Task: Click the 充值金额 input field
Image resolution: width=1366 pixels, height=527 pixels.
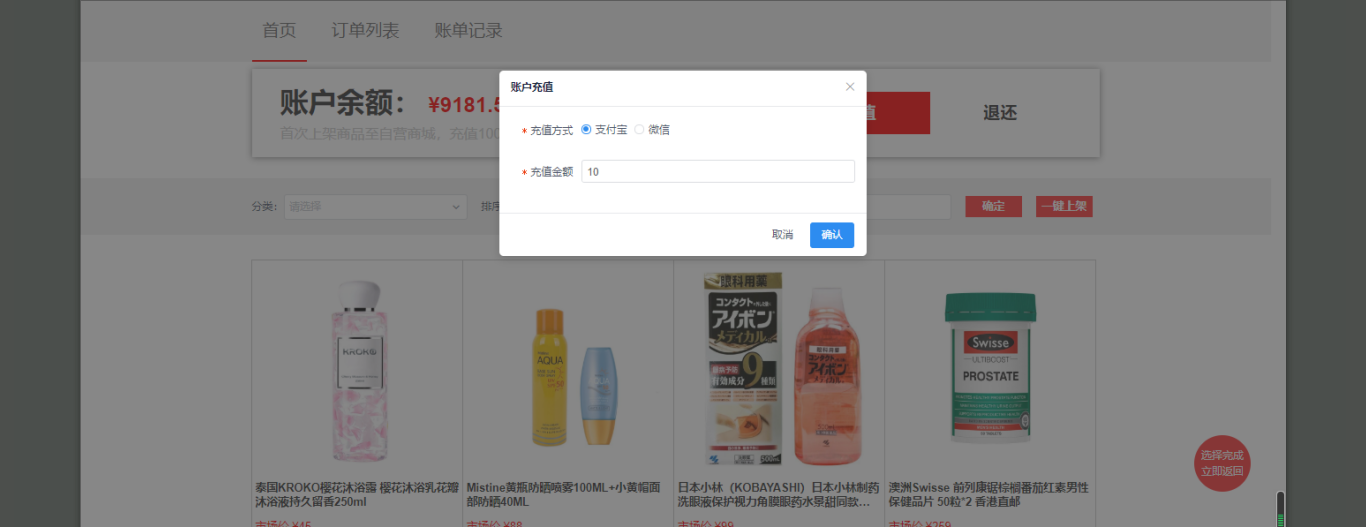Action: point(718,172)
